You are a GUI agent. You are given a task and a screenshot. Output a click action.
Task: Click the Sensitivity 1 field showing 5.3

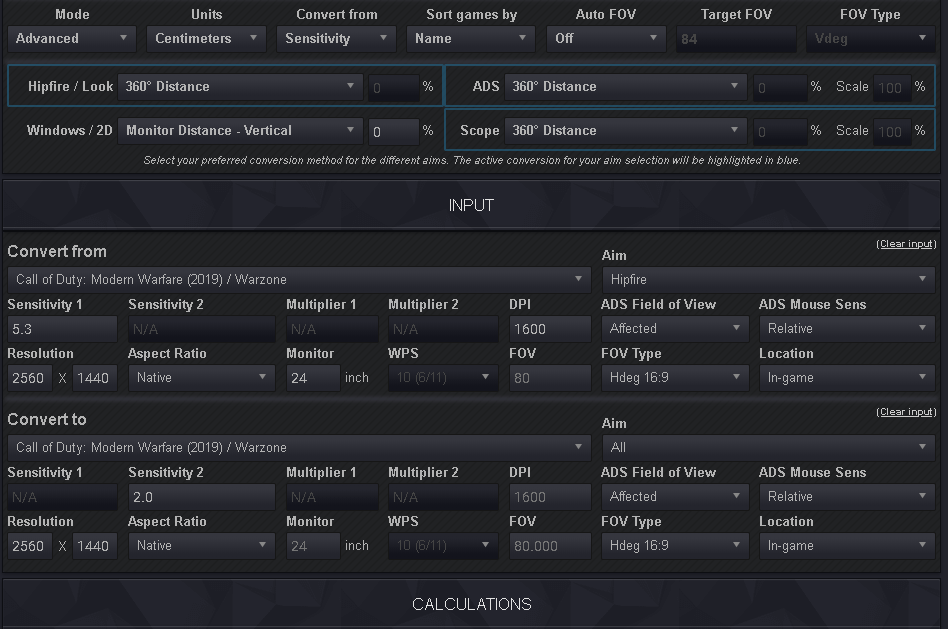pyautogui.click(x=62, y=329)
